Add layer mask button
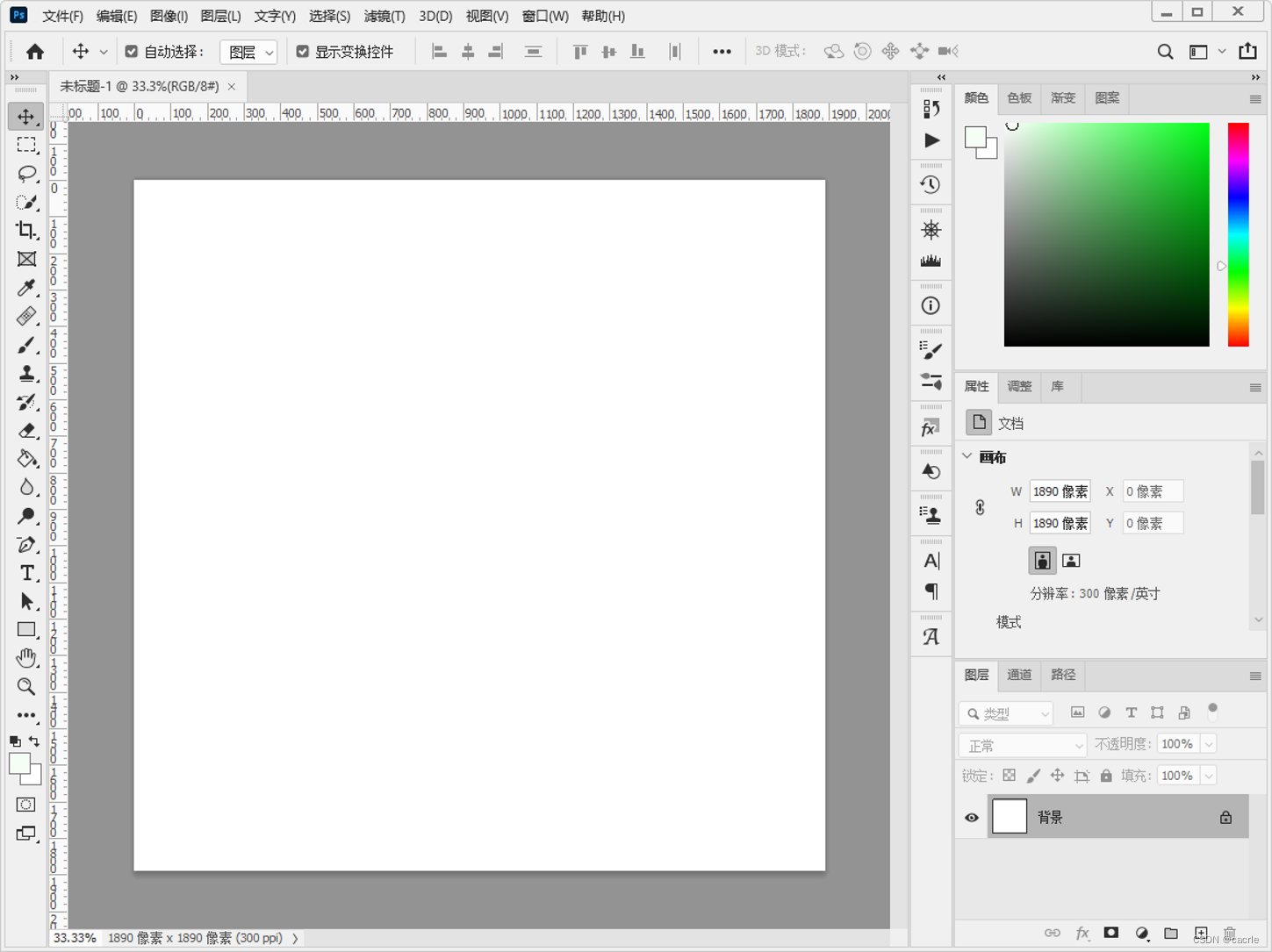The width and height of the screenshot is (1272, 952). 1111,933
